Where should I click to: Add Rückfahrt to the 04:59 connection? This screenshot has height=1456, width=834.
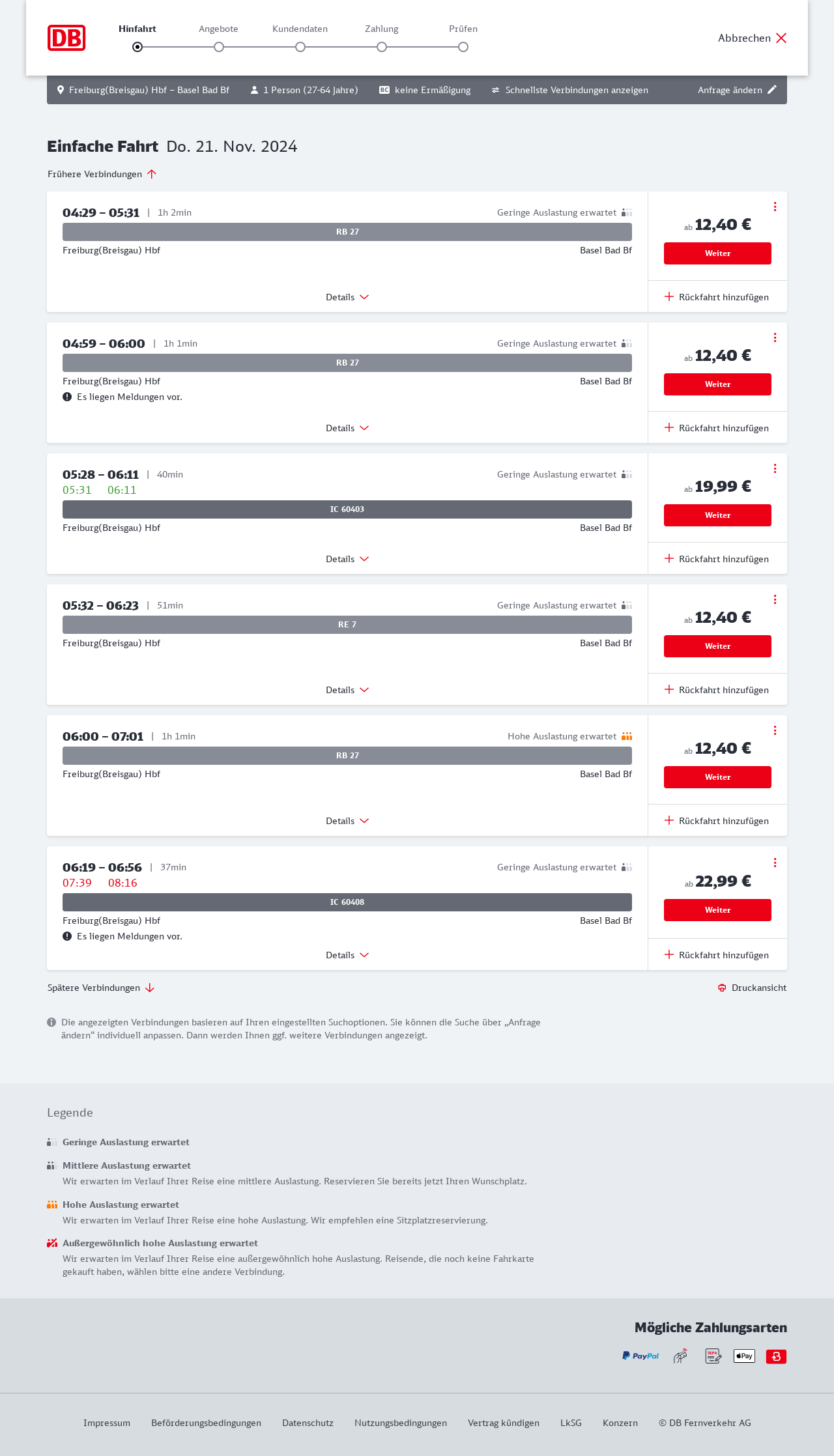click(x=717, y=428)
